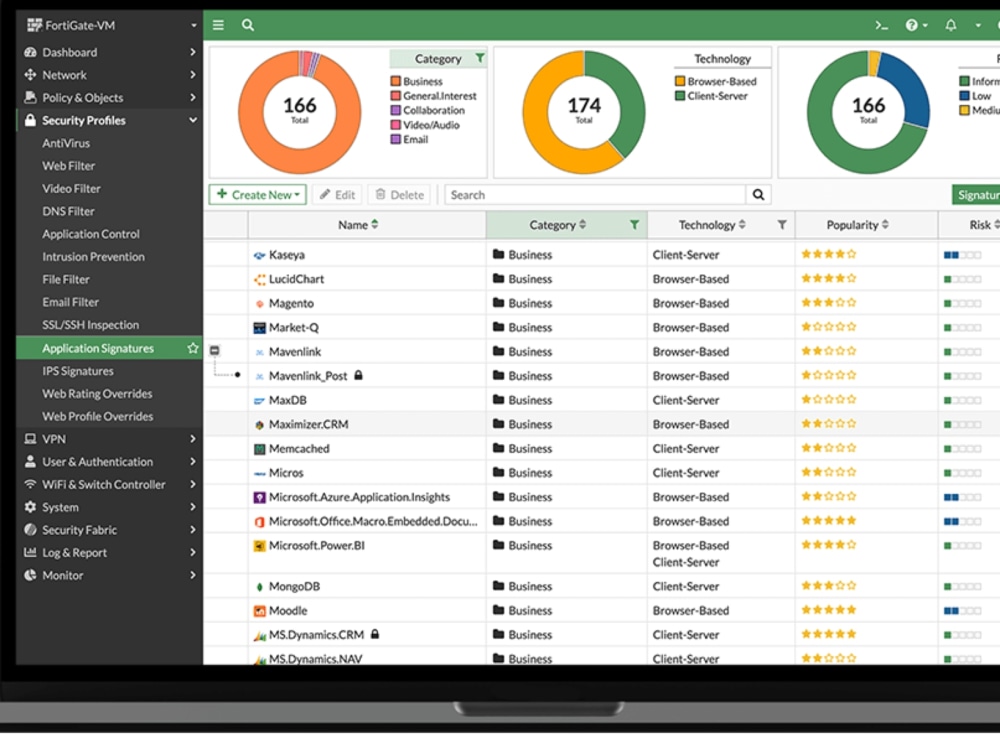The width and height of the screenshot is (1000, 750).
Task: Click the Technology donut chart
Action: 584,112
